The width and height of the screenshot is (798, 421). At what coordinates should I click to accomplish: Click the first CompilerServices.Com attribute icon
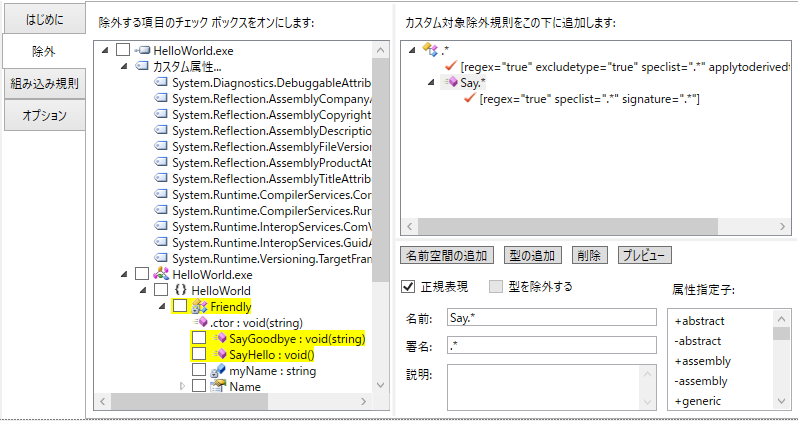pyautogui.click(x=161, y=194)
